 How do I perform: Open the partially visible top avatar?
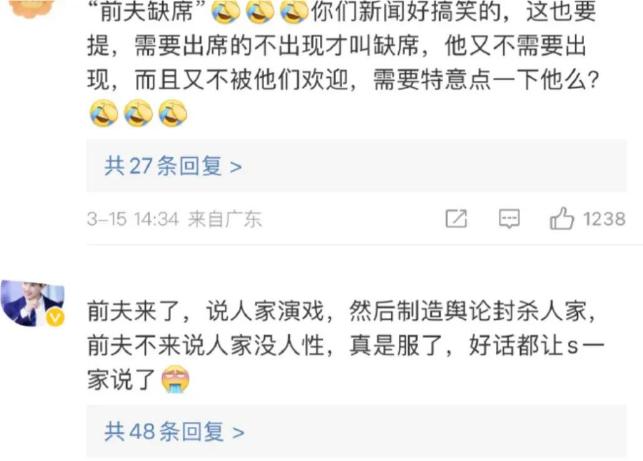pyautogui.click(x=32, y=8)
